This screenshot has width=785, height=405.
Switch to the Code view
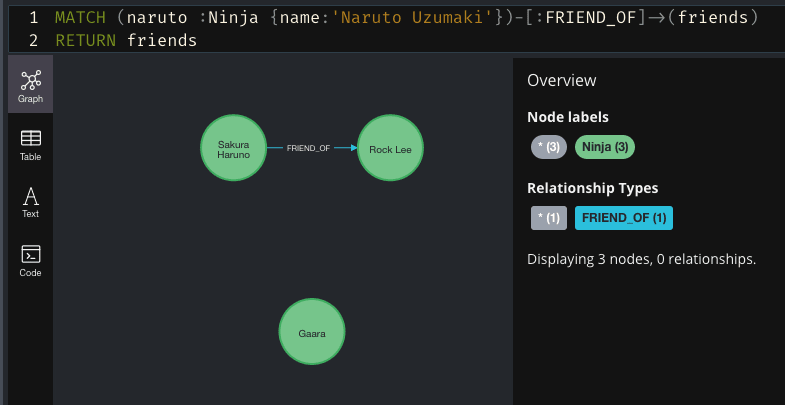click(x=31, y=261)
